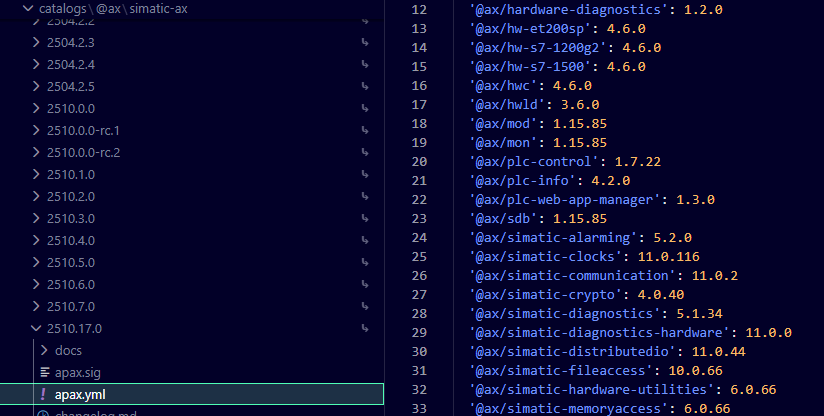Click '@ax/simatic-distributedio' key in editor
The width and height of the screenshot is (824, 416).
572,351
